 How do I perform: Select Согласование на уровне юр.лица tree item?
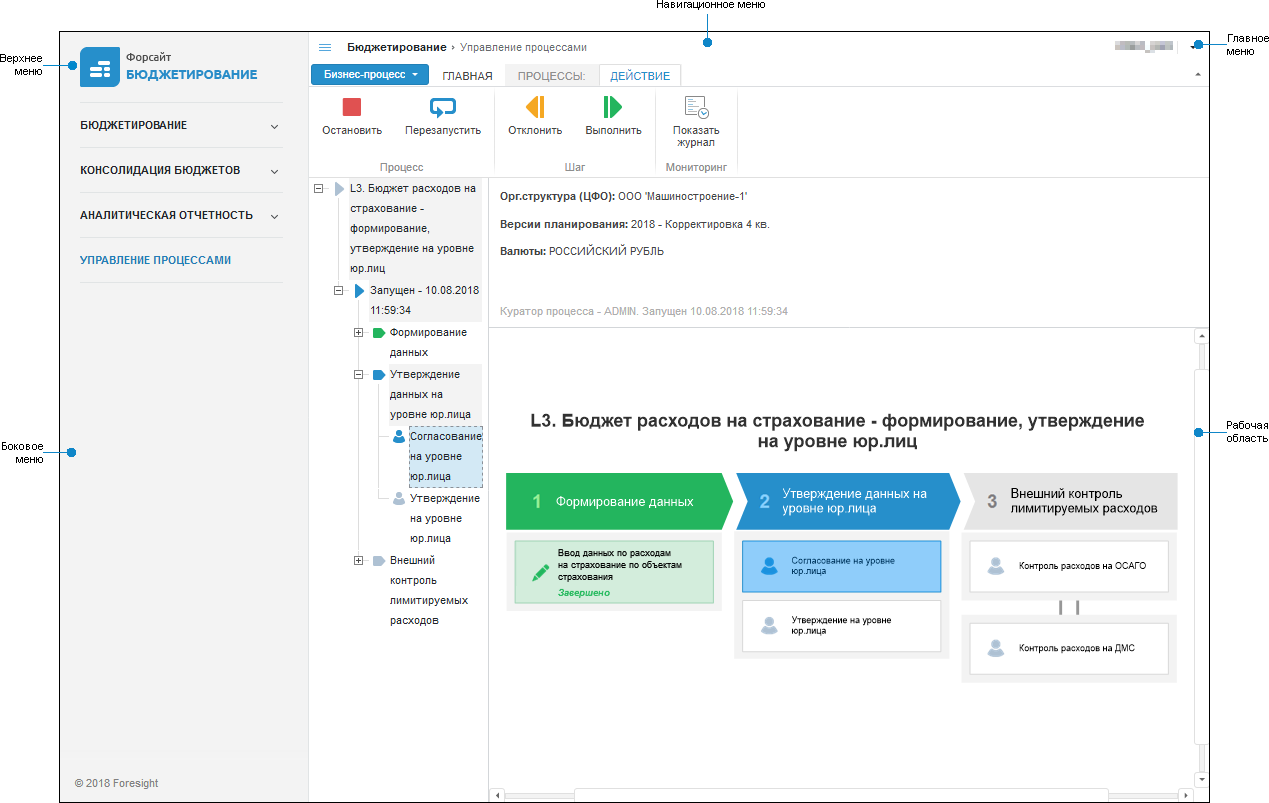445,456
